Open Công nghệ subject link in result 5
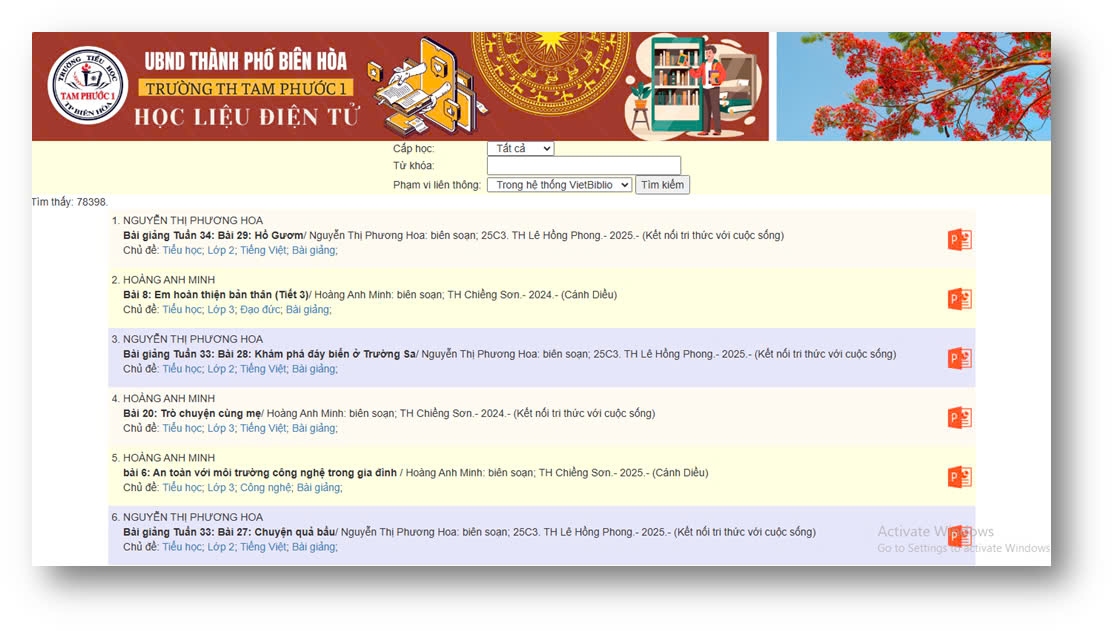This screenshot has height=631, width=1116. tap(265, 487)
